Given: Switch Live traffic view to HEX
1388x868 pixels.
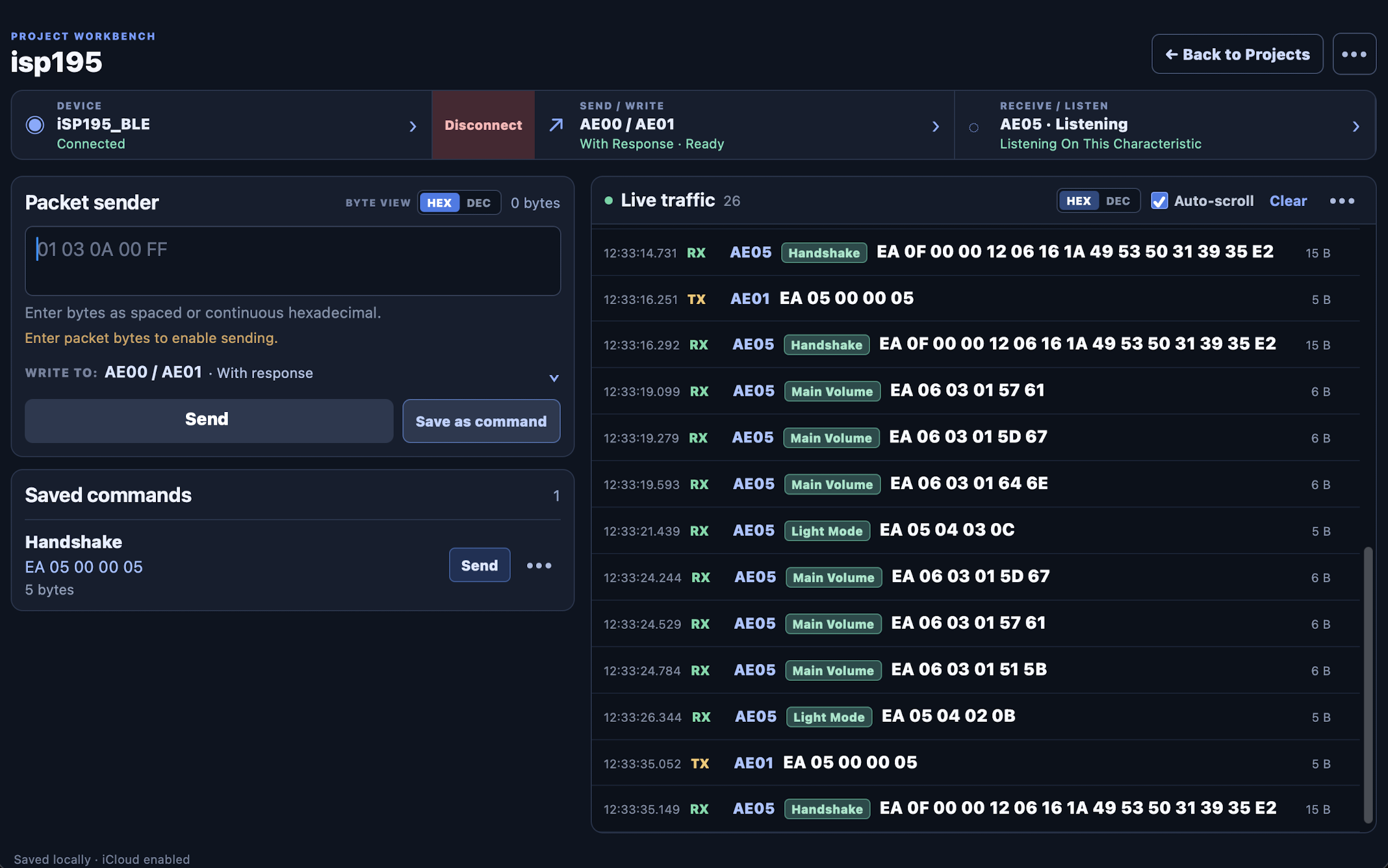Looking at the screenshot, I should [x=1079, y=201].
